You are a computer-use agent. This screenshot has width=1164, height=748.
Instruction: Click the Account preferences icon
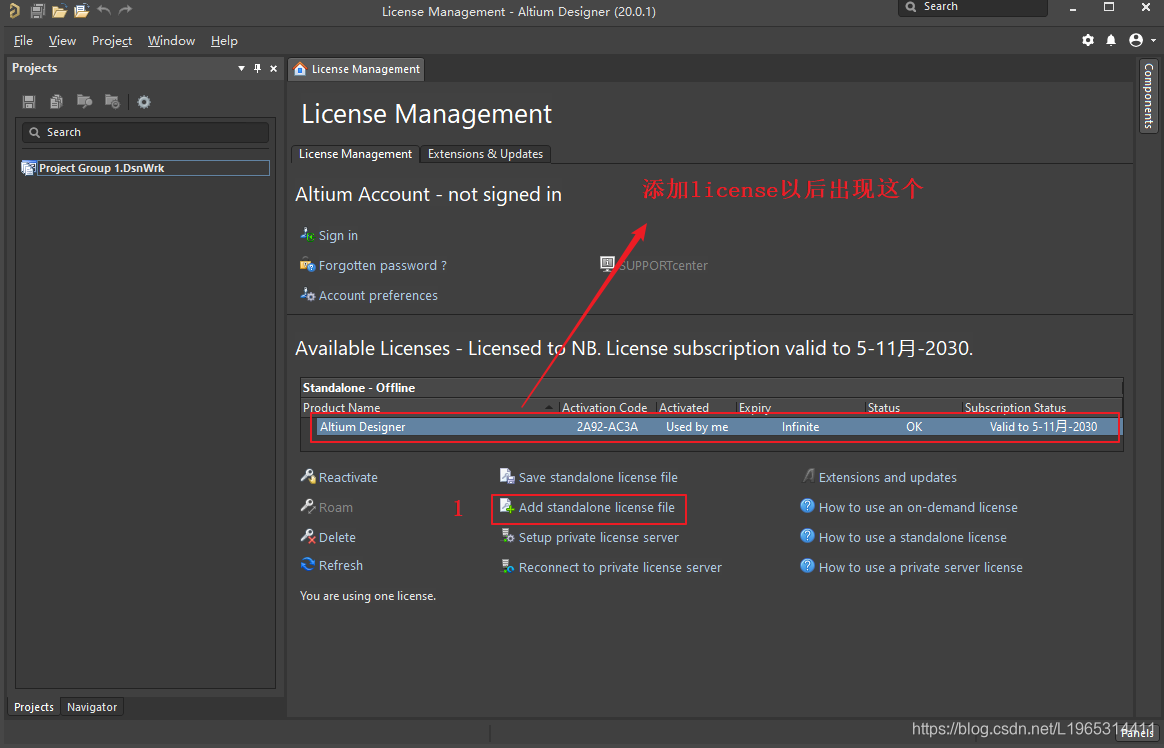tap(307, 294)
